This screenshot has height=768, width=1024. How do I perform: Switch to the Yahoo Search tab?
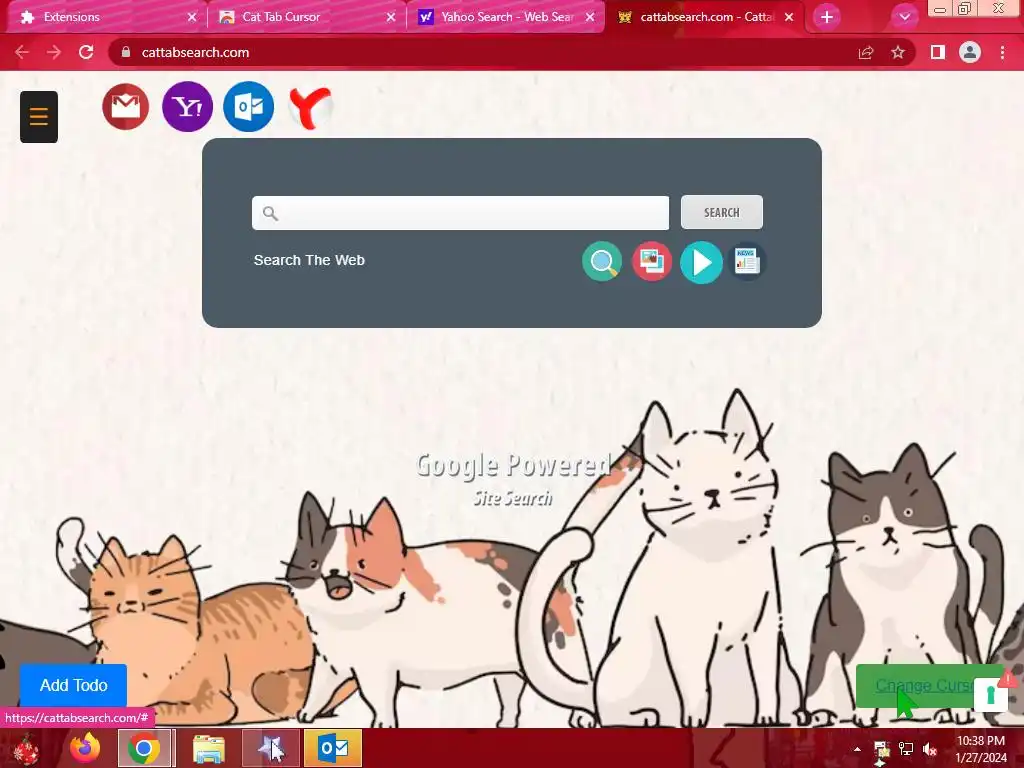pyautogui.click(x=503, y=17)
